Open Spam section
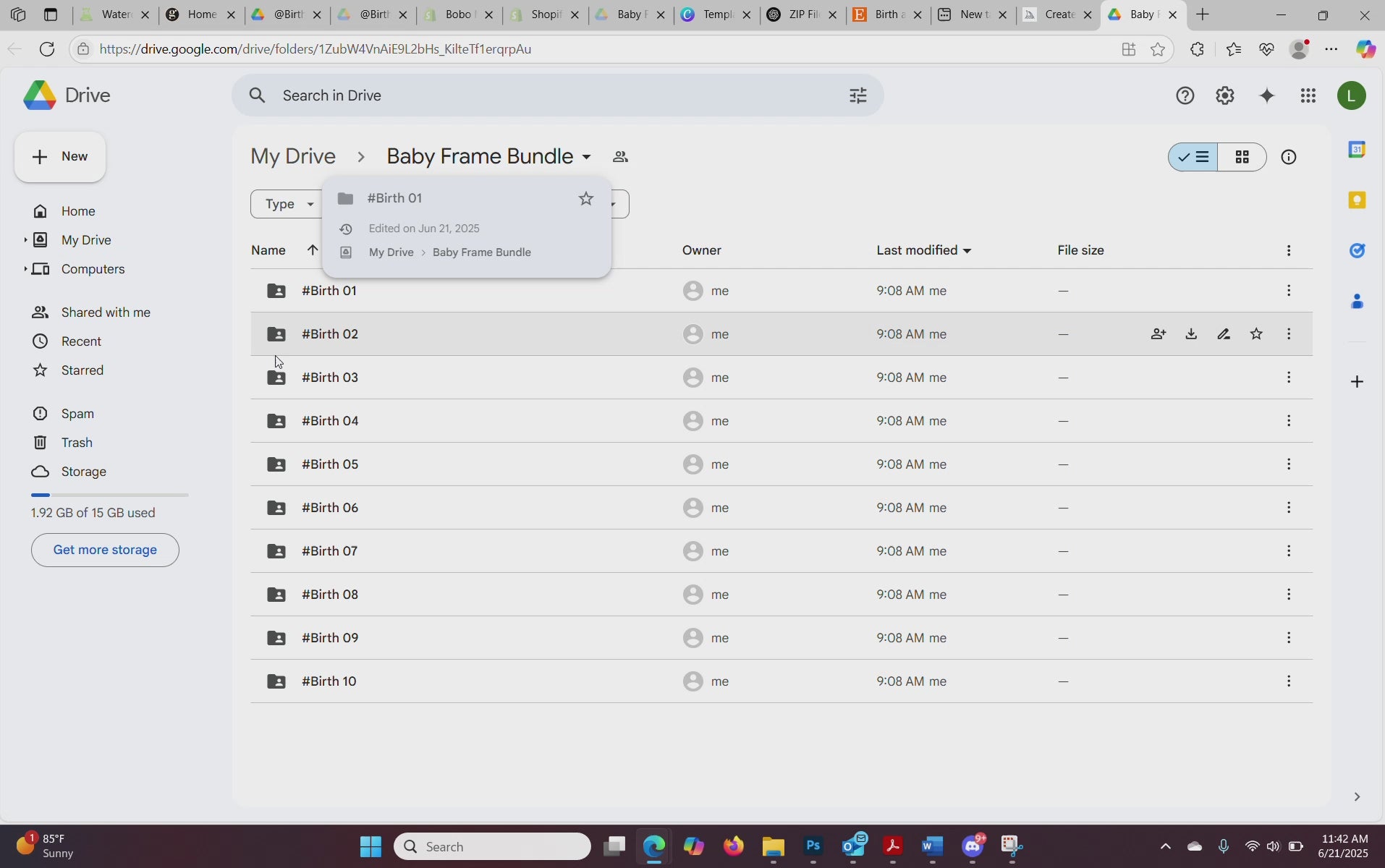Screen dimensions: 1385x868 coord(77,414)
